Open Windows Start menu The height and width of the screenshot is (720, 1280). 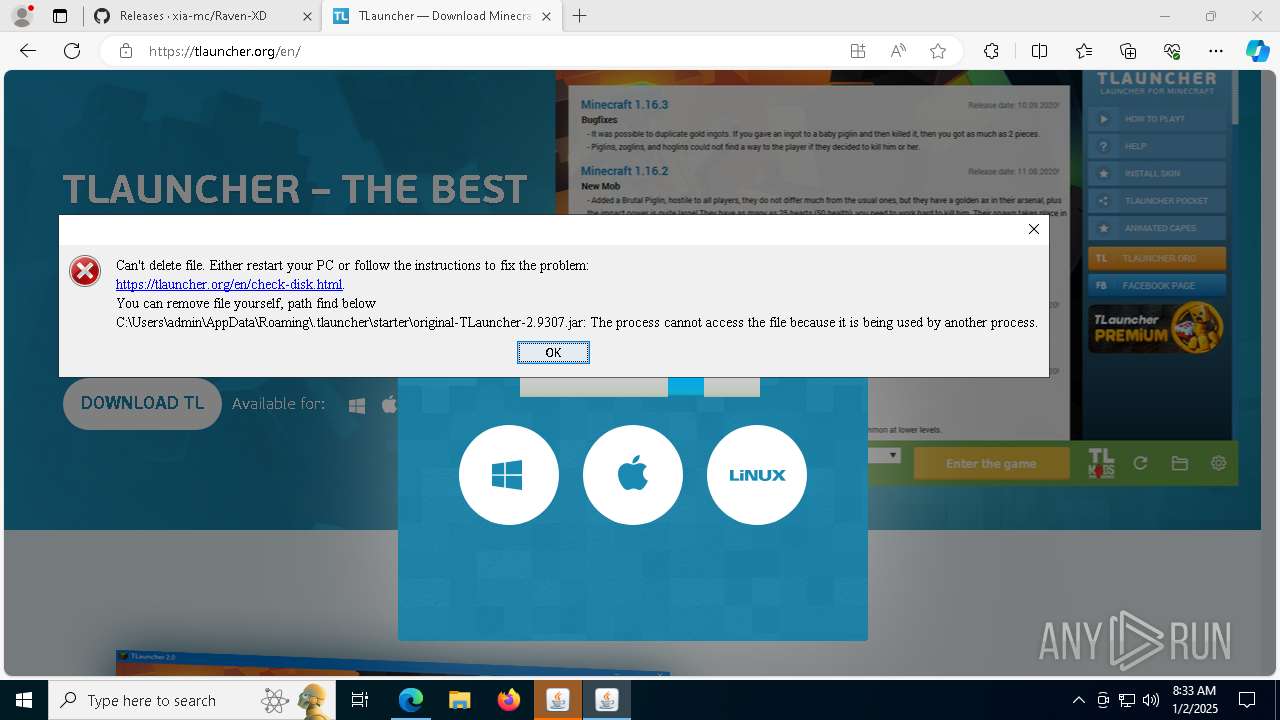point(24,700)
